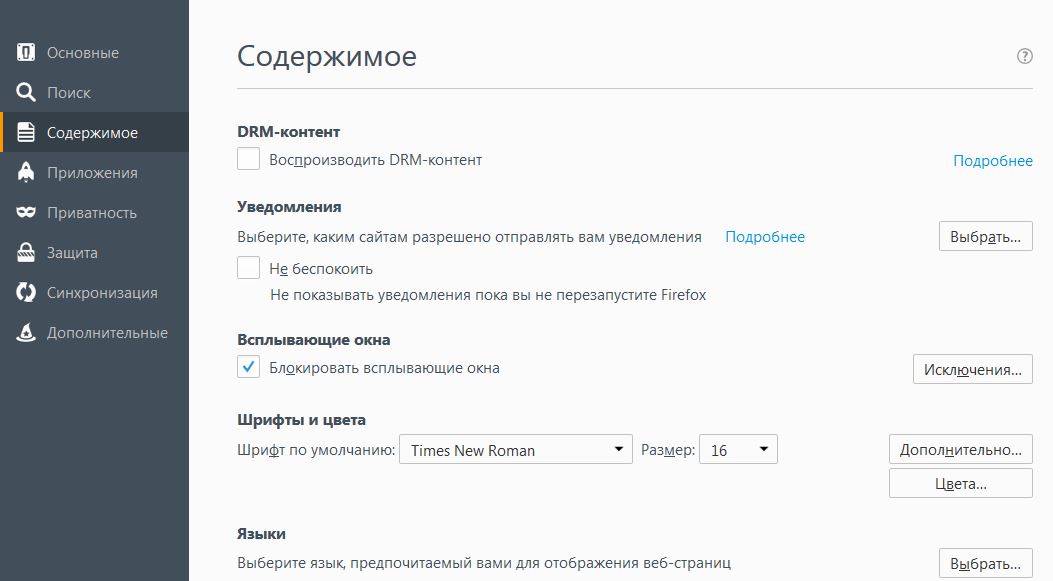
Task: Click the Дополнительные wizard hat icon
Action: [x=27, y=333]
